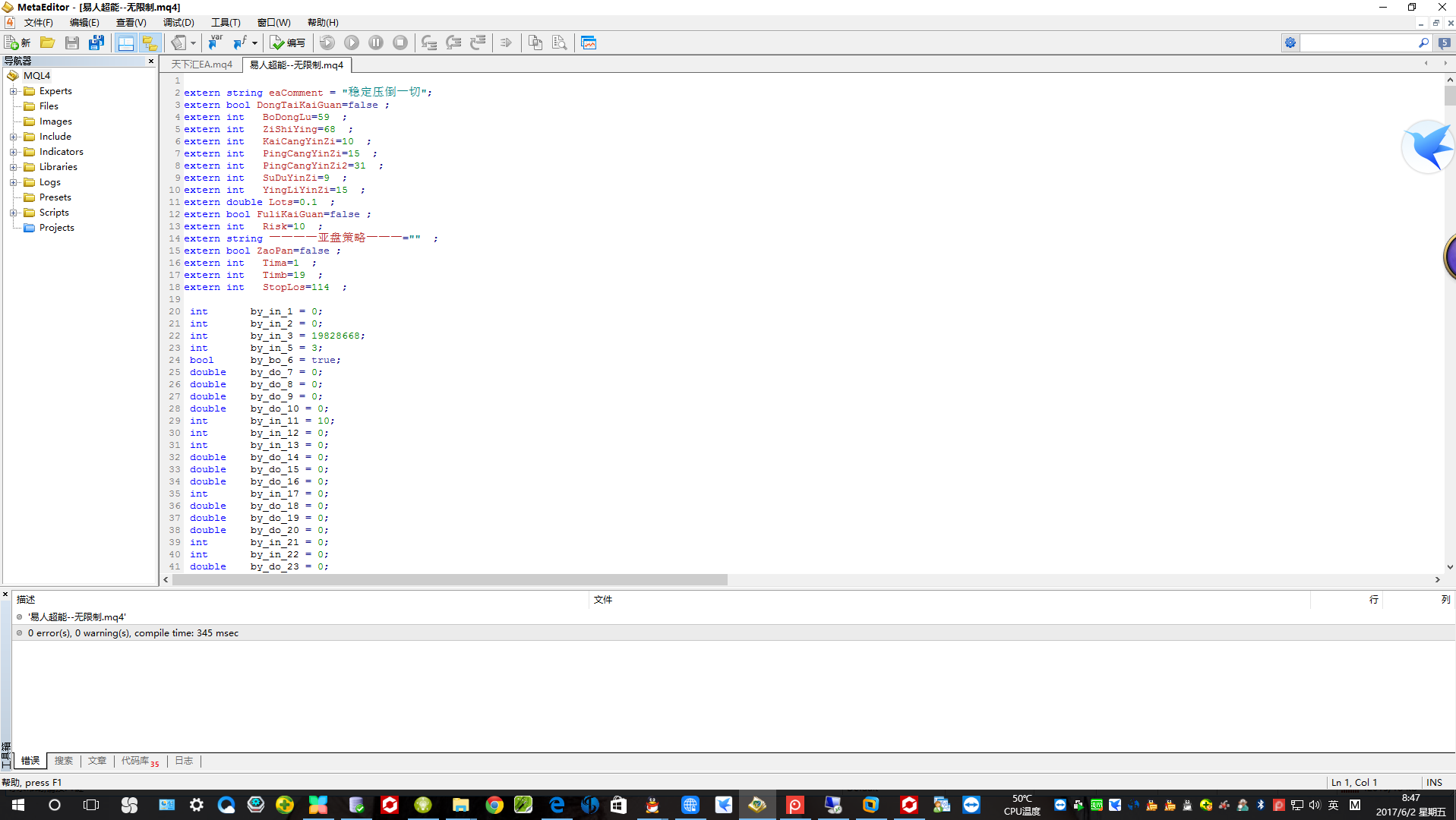
Task: Create a new file with the New button
Action: 17,43
